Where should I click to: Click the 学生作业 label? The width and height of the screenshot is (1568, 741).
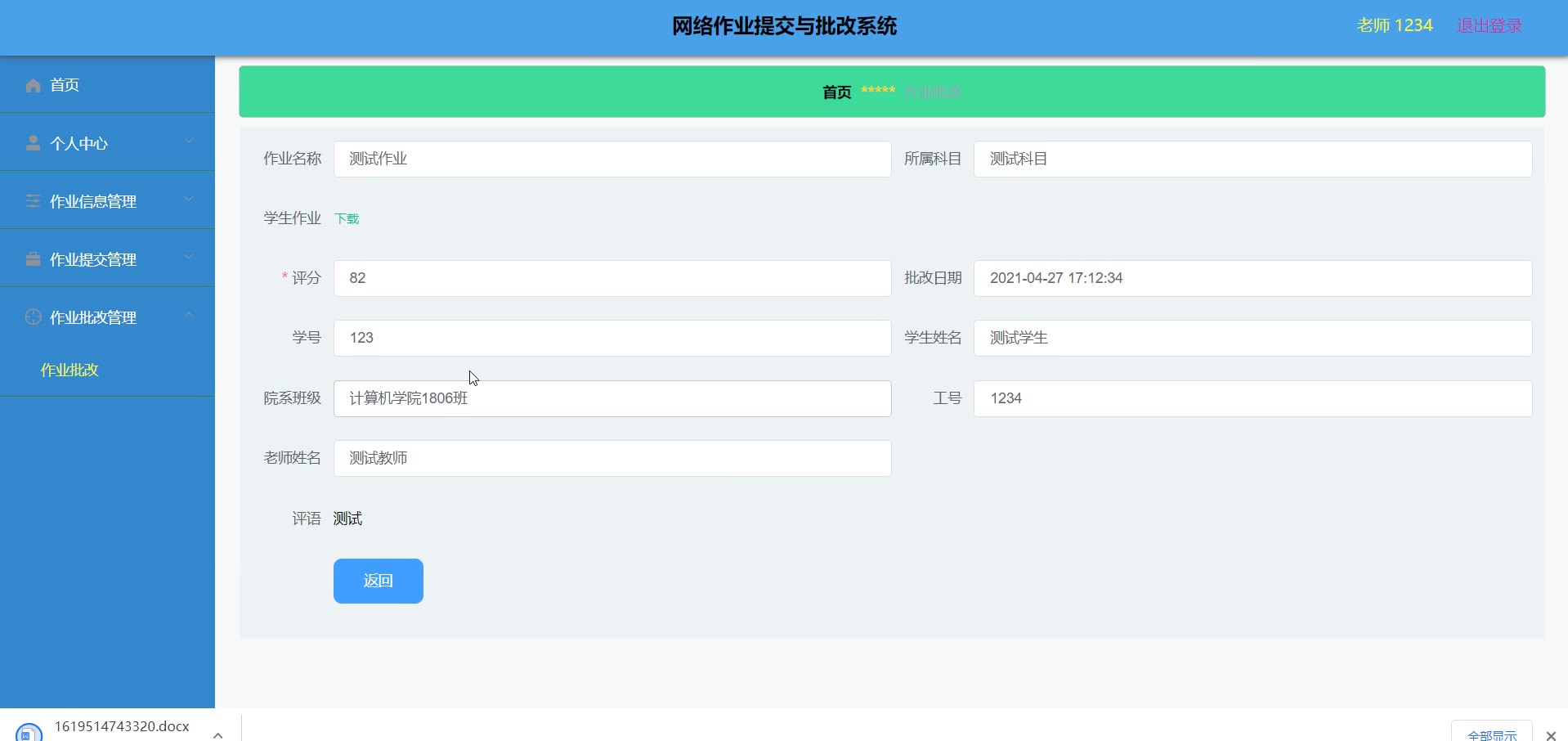click(x=292, y=218)
